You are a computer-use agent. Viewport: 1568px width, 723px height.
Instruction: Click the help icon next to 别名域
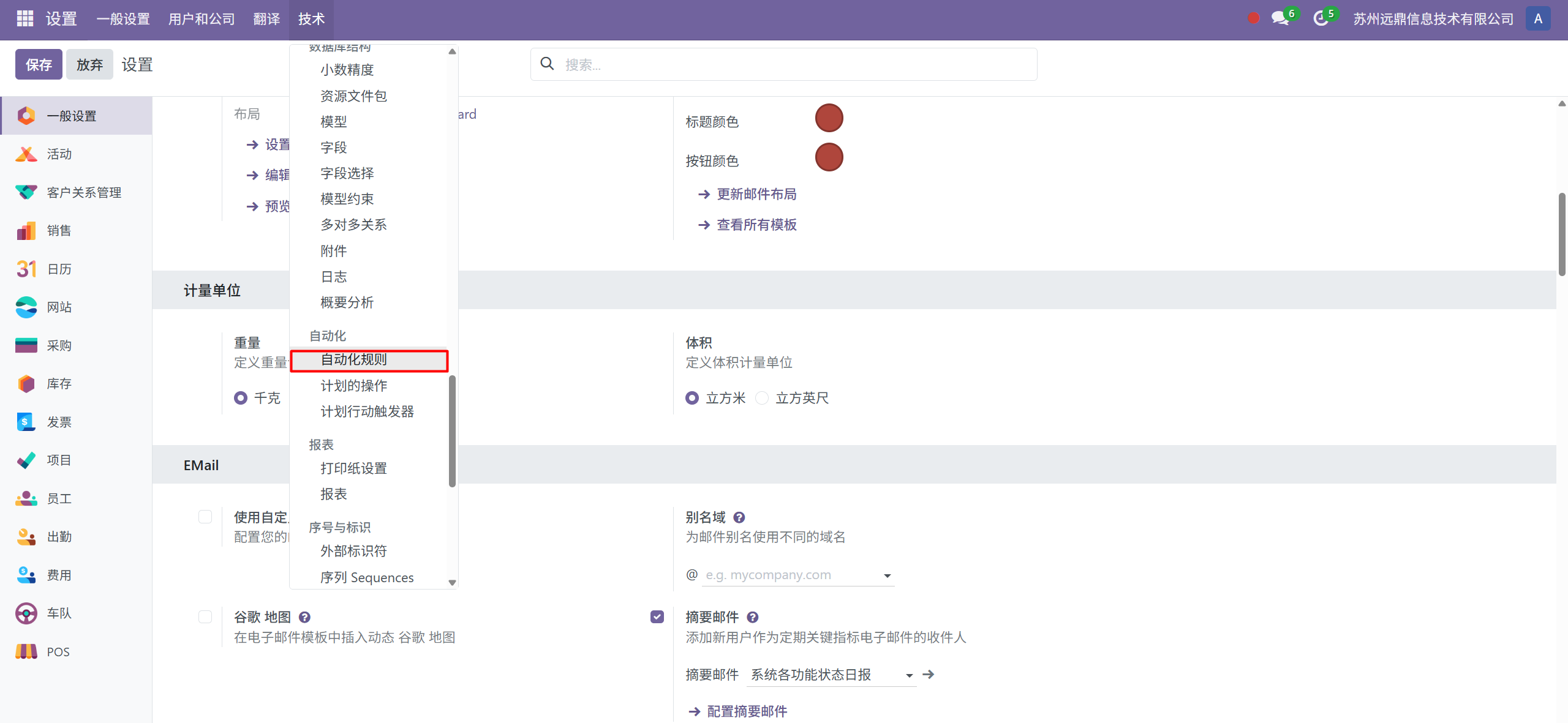tap(739, 517)
